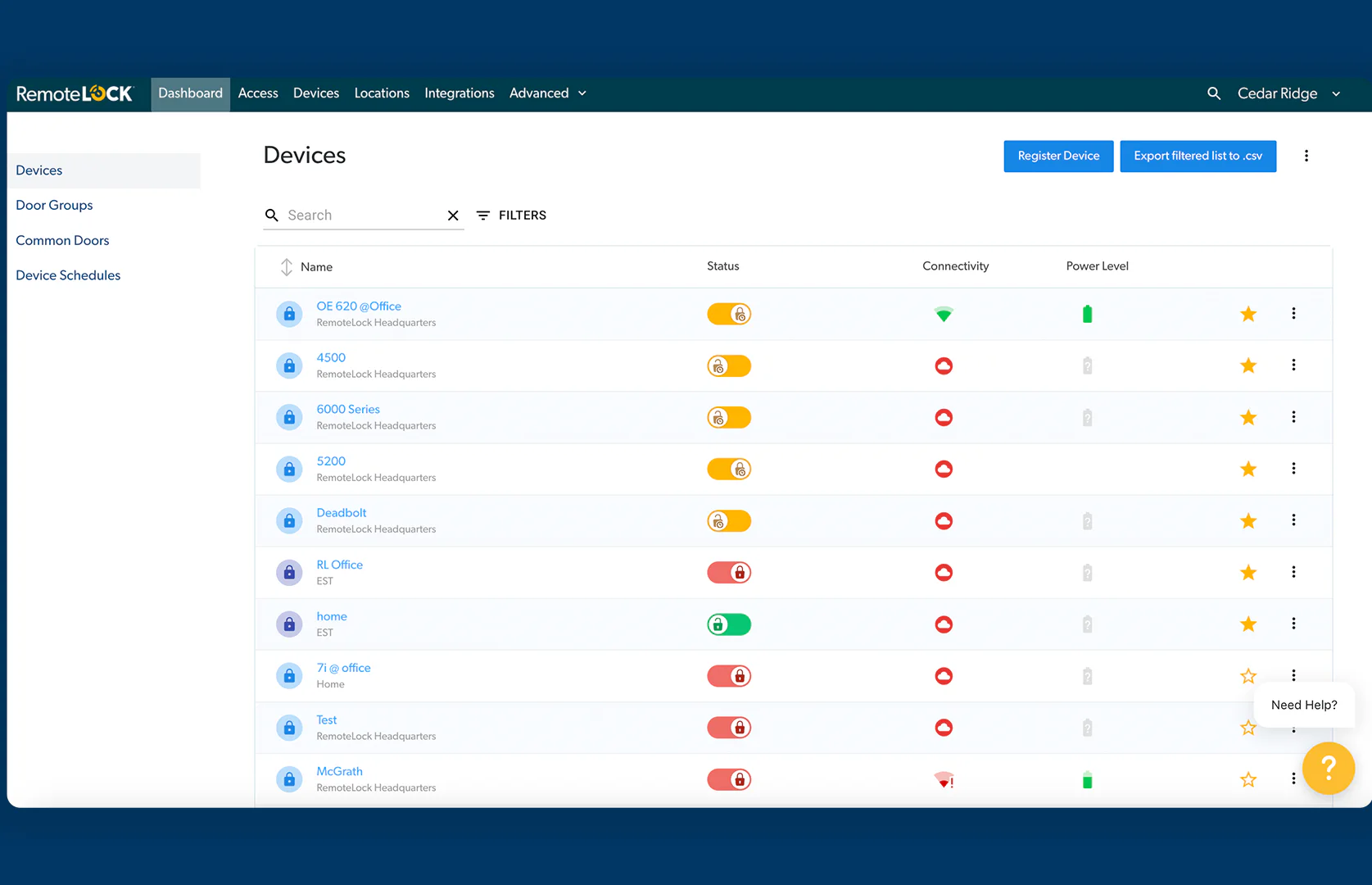Favorite the McGrath device star
The width and height of the screenshot is (1372, 885).
1248,779
